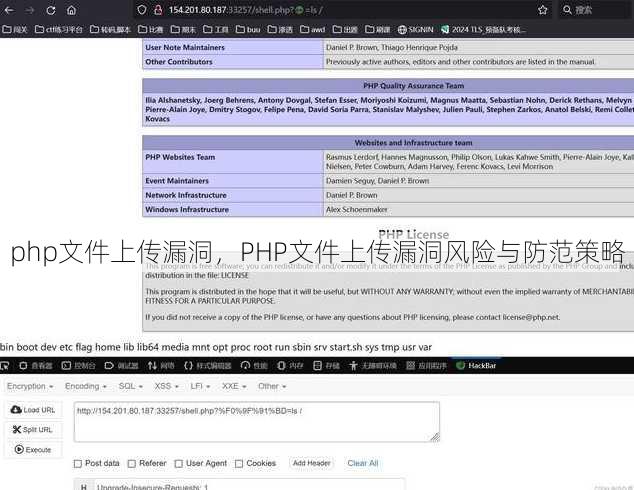The height and width of the screenshot is (490, 634).
Task: Select the HackBar devtools tab
Action: click(x=476, y=366)
